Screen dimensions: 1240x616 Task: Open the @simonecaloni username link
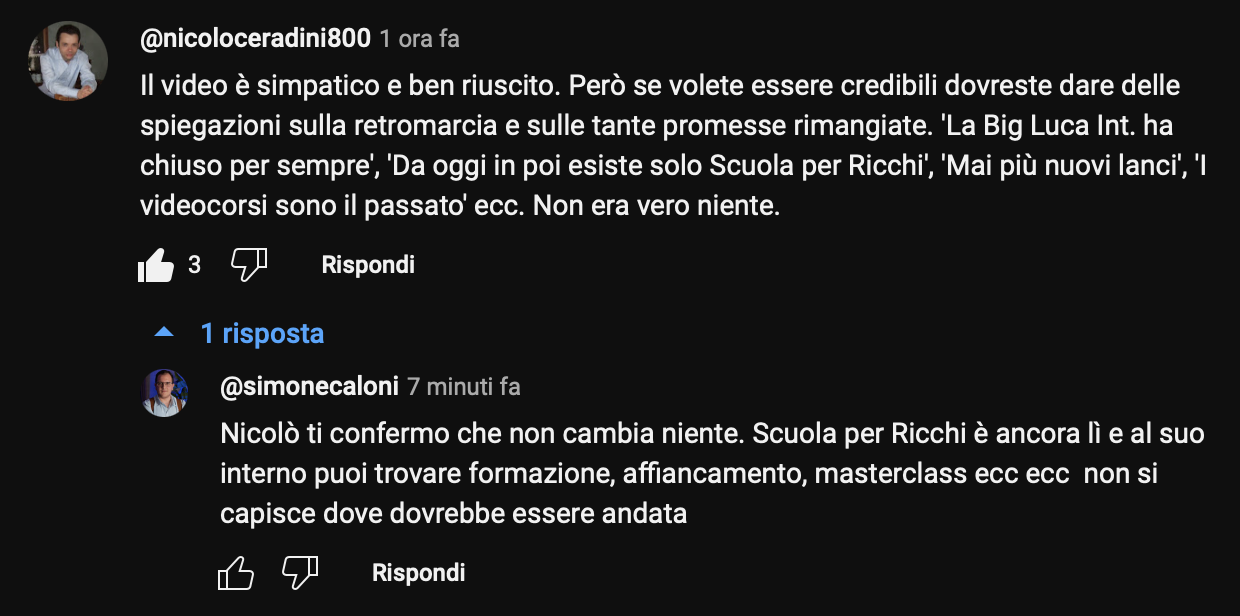310,386
